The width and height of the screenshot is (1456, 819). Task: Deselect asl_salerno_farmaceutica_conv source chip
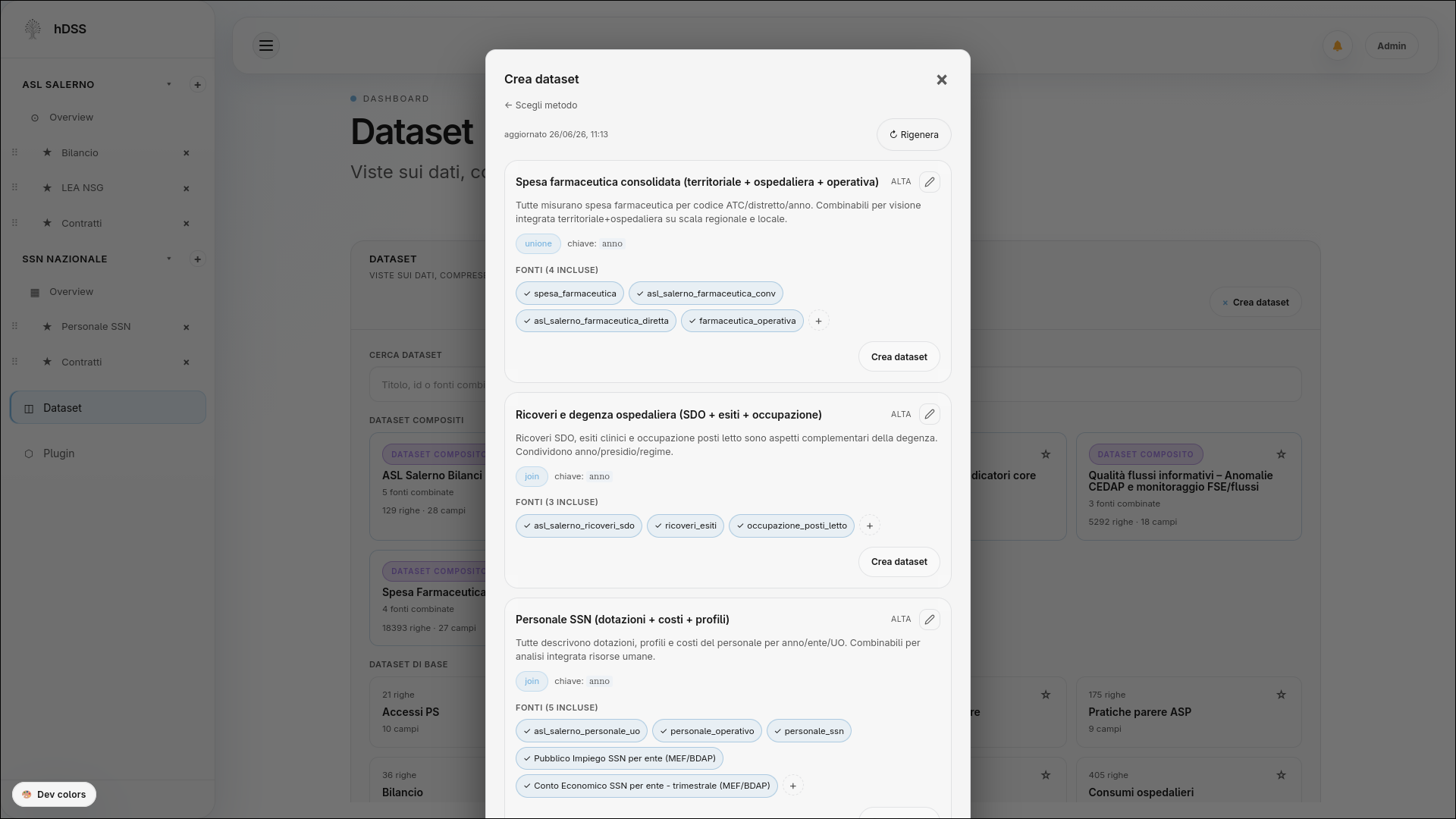(x=706, y=293)
